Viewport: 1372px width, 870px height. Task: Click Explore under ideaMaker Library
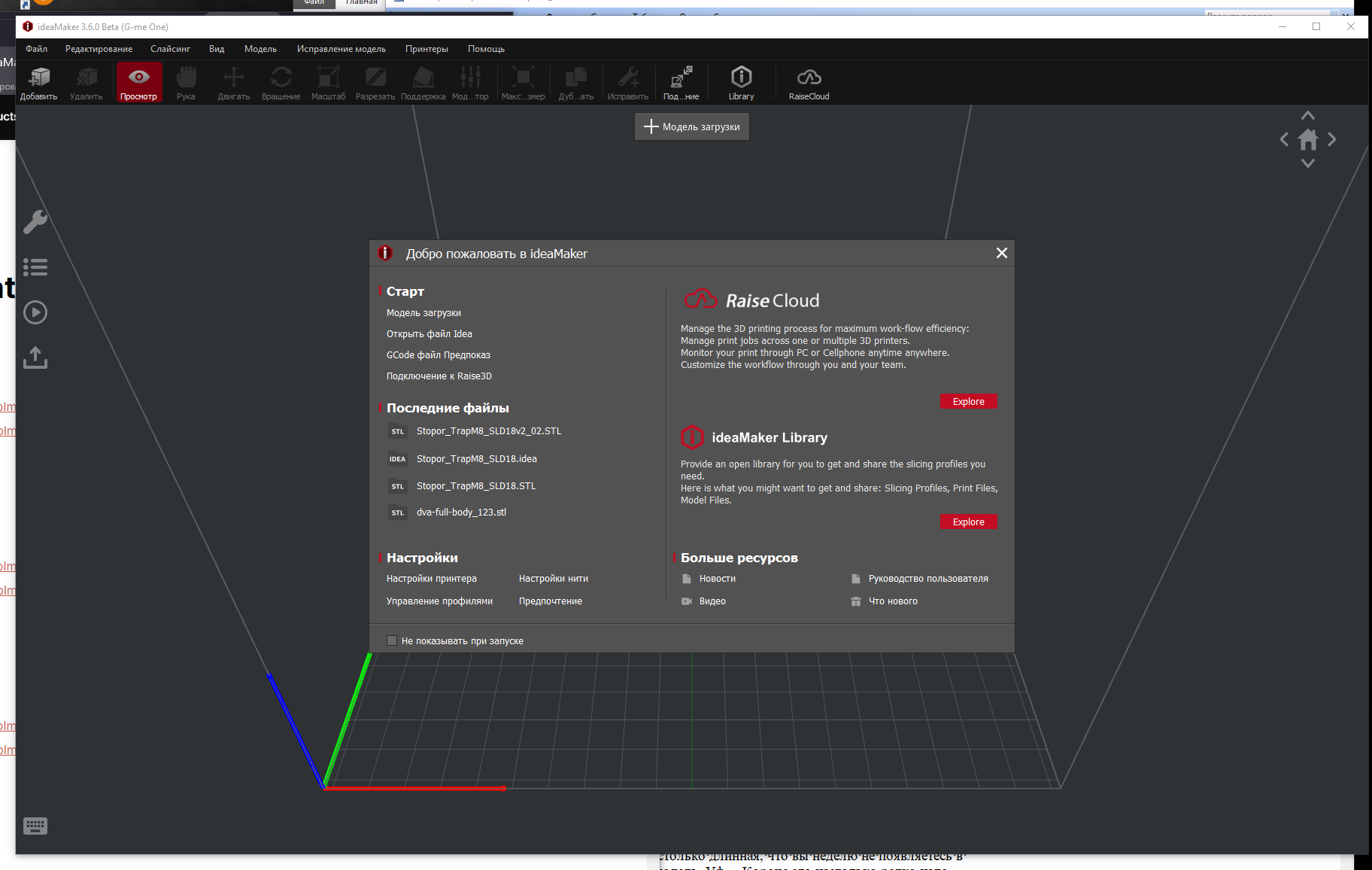coord(969,522)
